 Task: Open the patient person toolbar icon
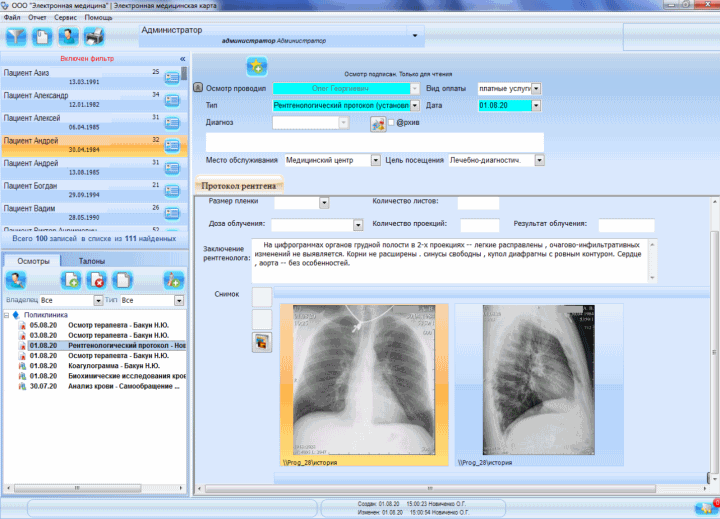(68, 37)
